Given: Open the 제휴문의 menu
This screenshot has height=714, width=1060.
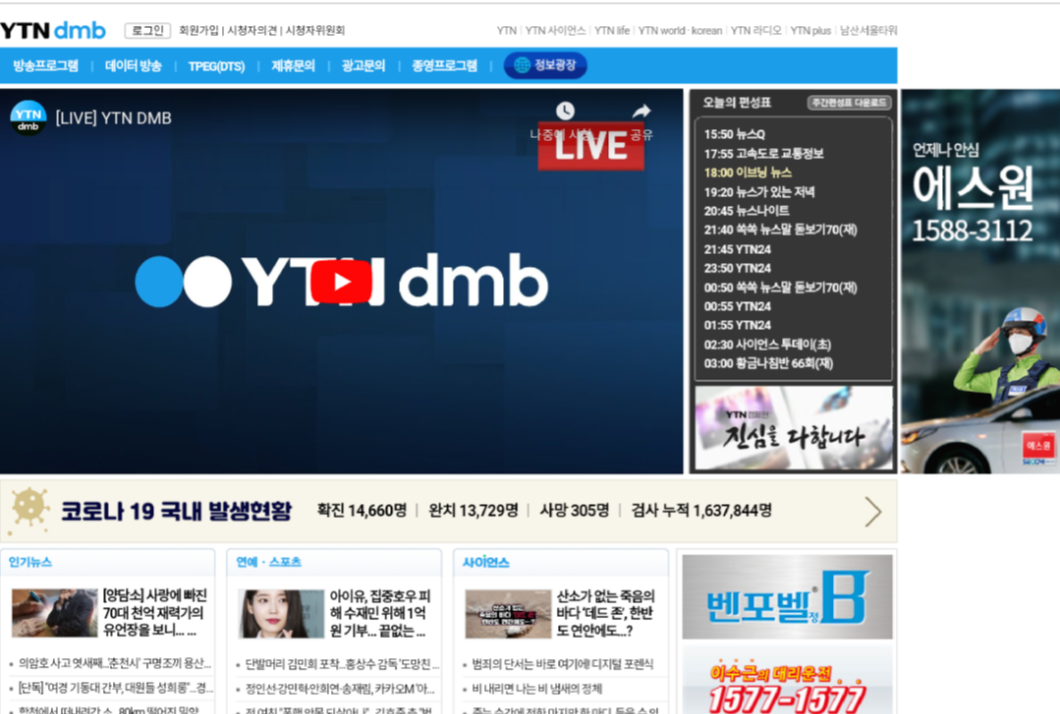Looking at the screenshot, I should (293, 66).
